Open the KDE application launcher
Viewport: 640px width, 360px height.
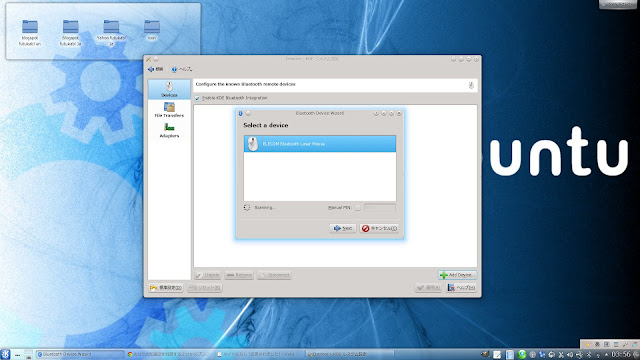pyautogui.click(x=5, y=354)
